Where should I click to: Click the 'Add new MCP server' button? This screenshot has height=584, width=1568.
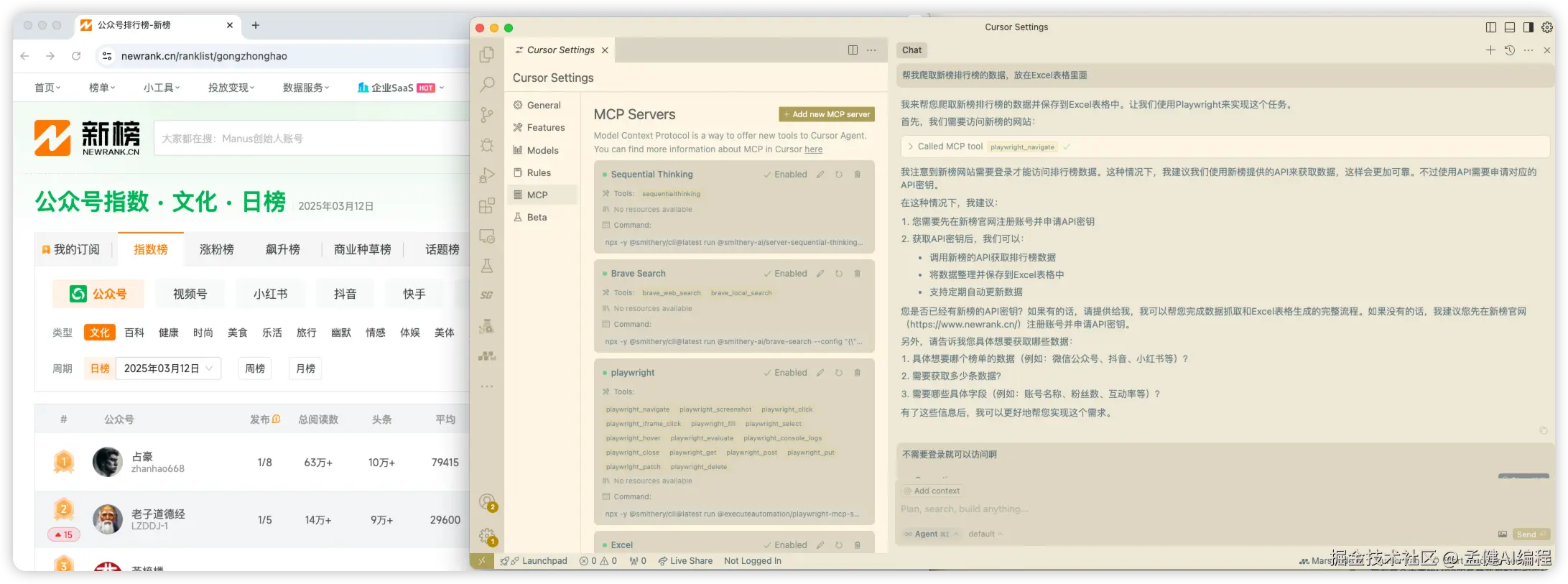click(x=827, y=114)
